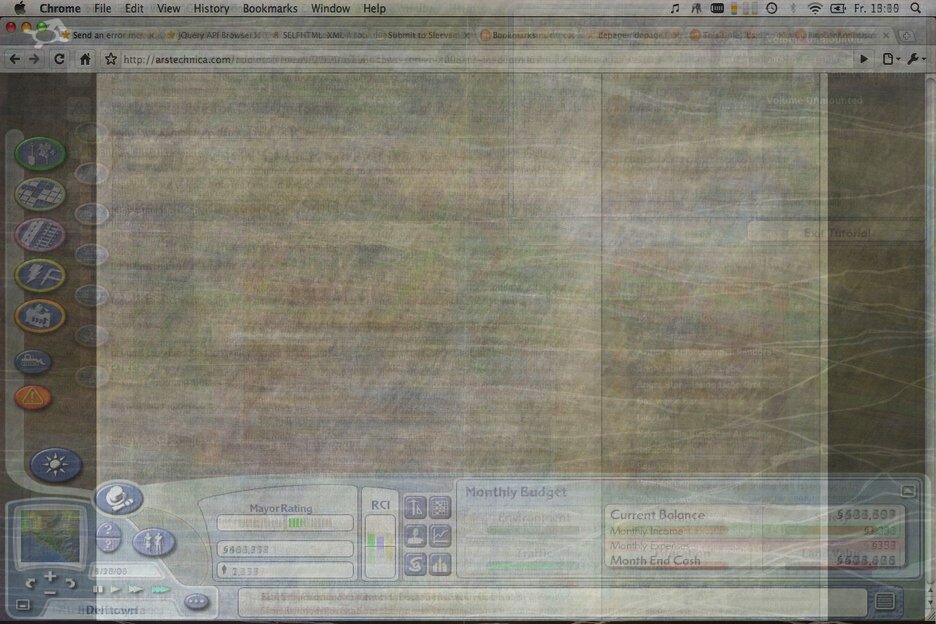
Task: Click the Month End Cash row
Action: [x=755, y=561]
